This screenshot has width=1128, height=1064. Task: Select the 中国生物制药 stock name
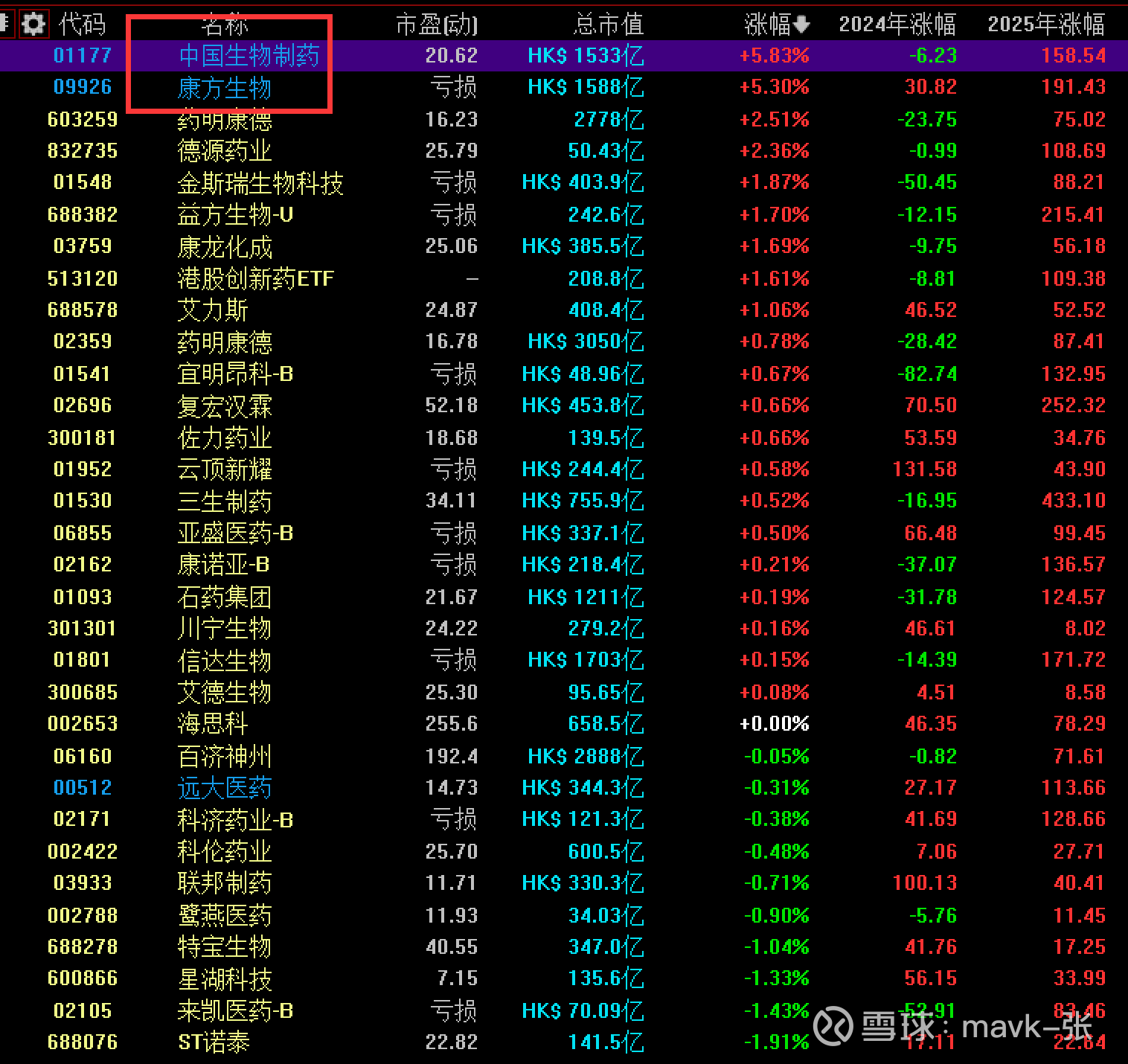(x=249, y=56)
